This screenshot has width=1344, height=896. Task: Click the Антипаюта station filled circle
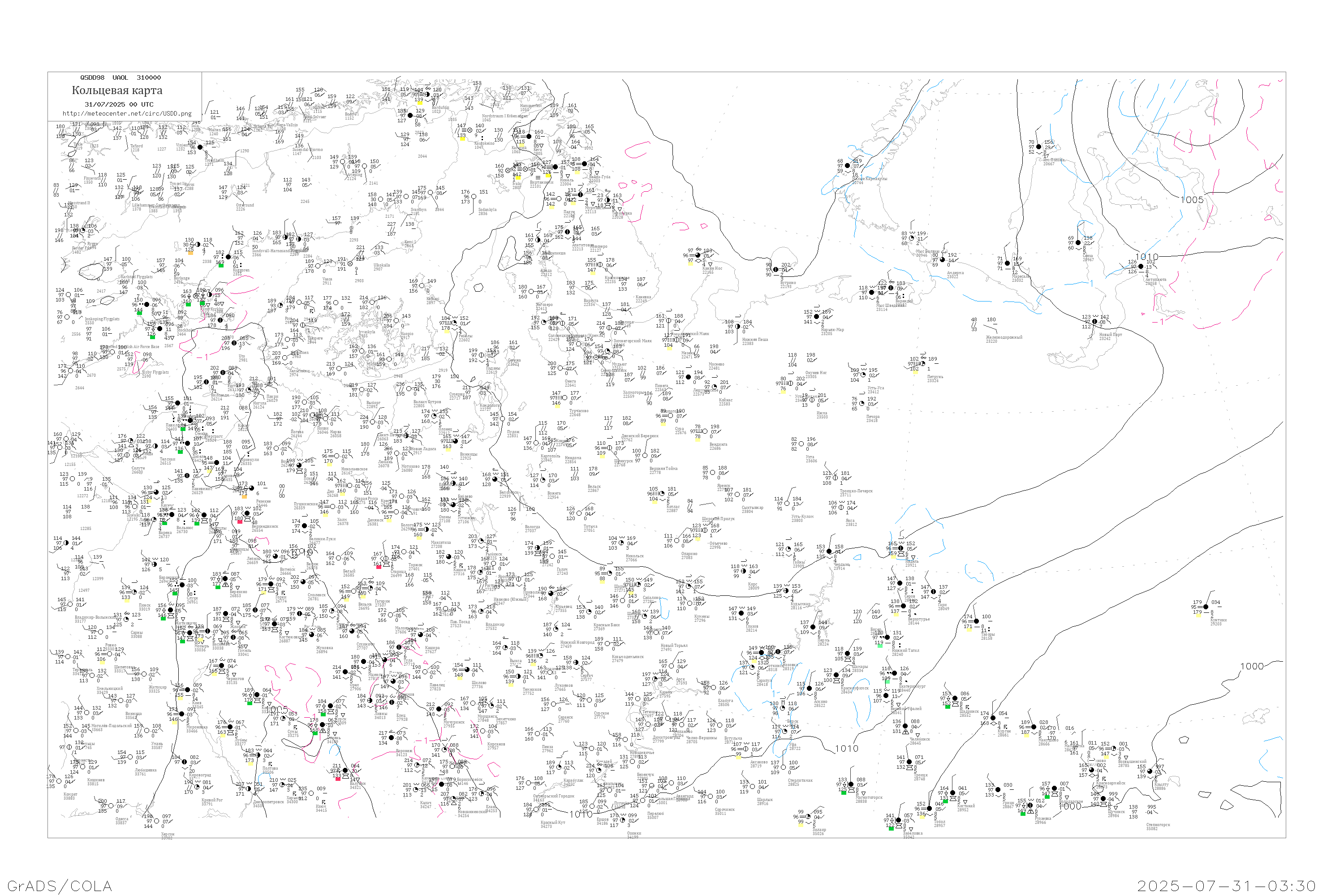tap(1141, 267)
